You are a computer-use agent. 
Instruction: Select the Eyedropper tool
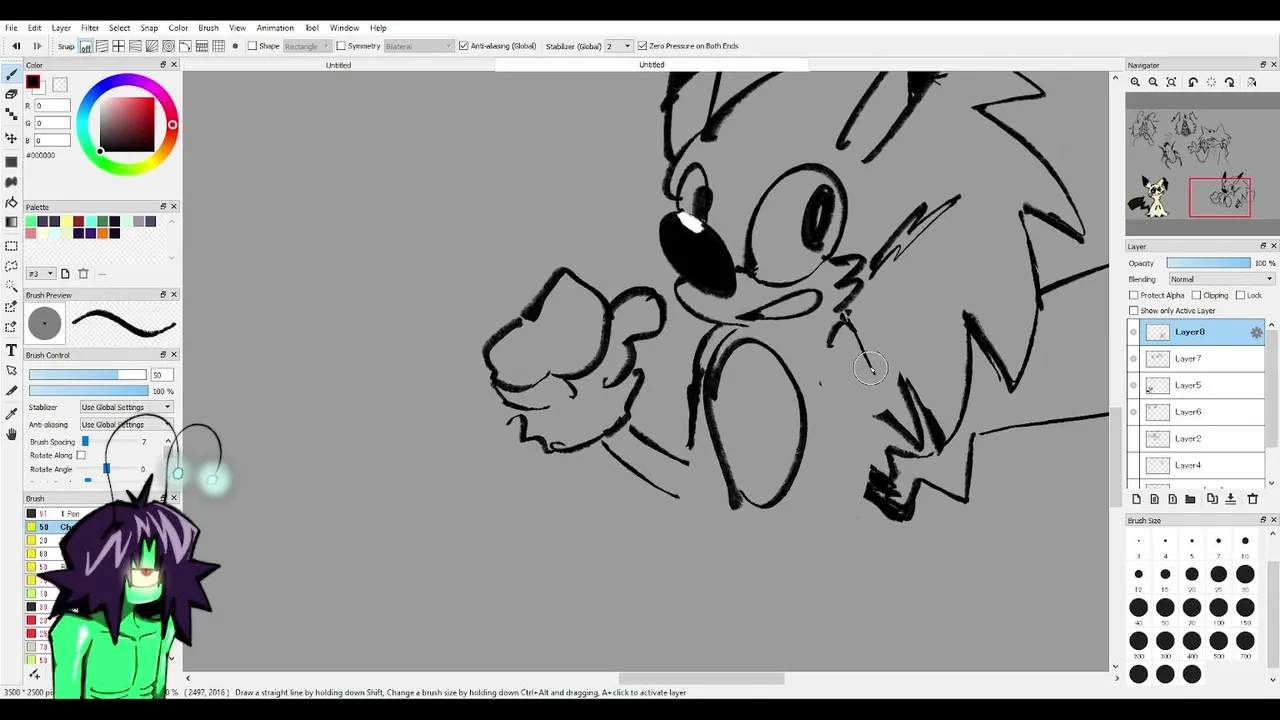coord(11,413)
